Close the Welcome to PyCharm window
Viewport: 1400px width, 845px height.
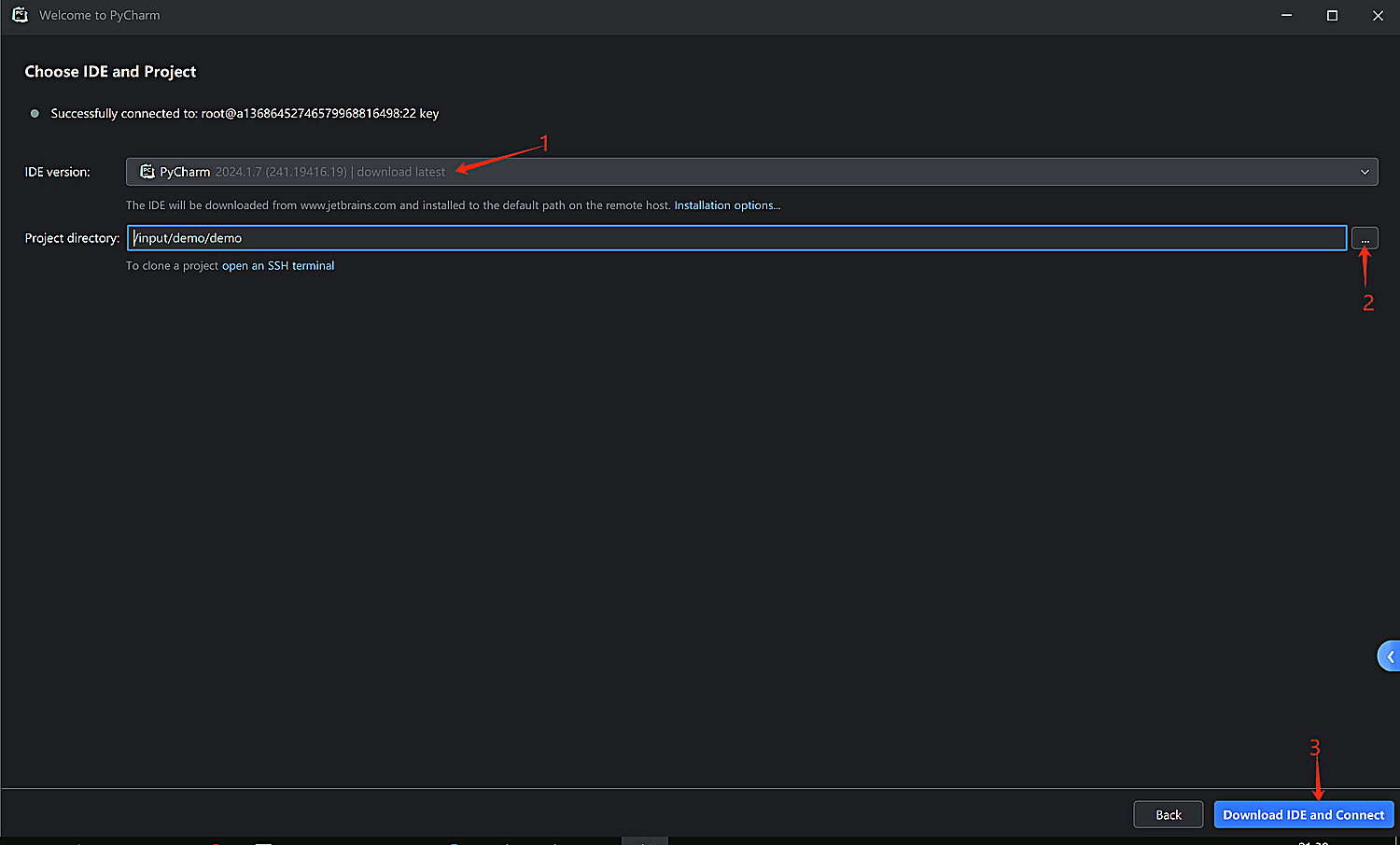[x=1378, y=16]
